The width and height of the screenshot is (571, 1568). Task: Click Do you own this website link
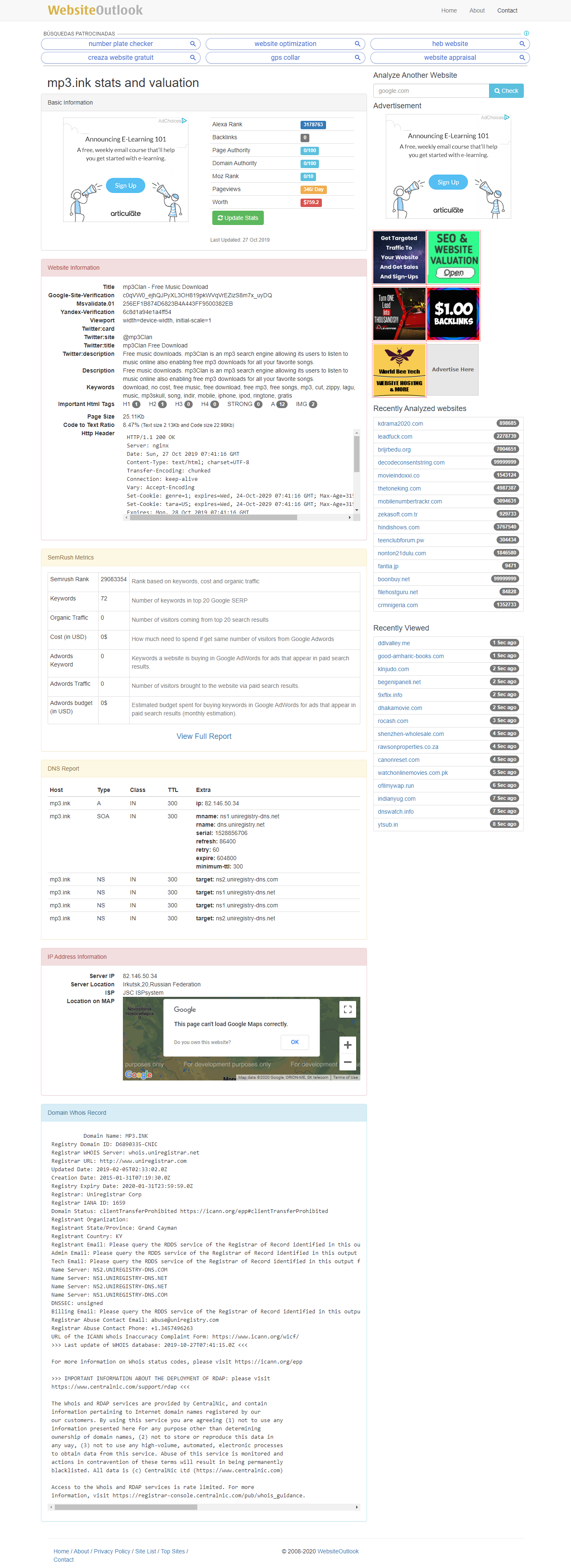pyautogui.click(x=202, y=1043)
